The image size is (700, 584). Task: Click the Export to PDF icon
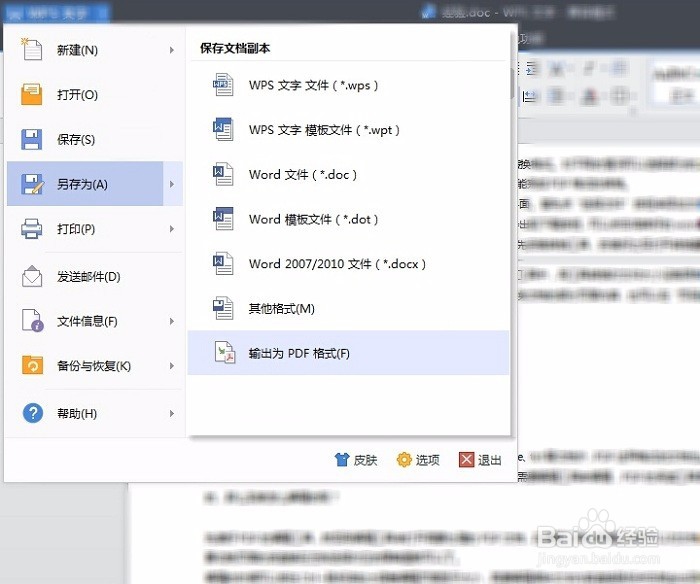point(225,353)
